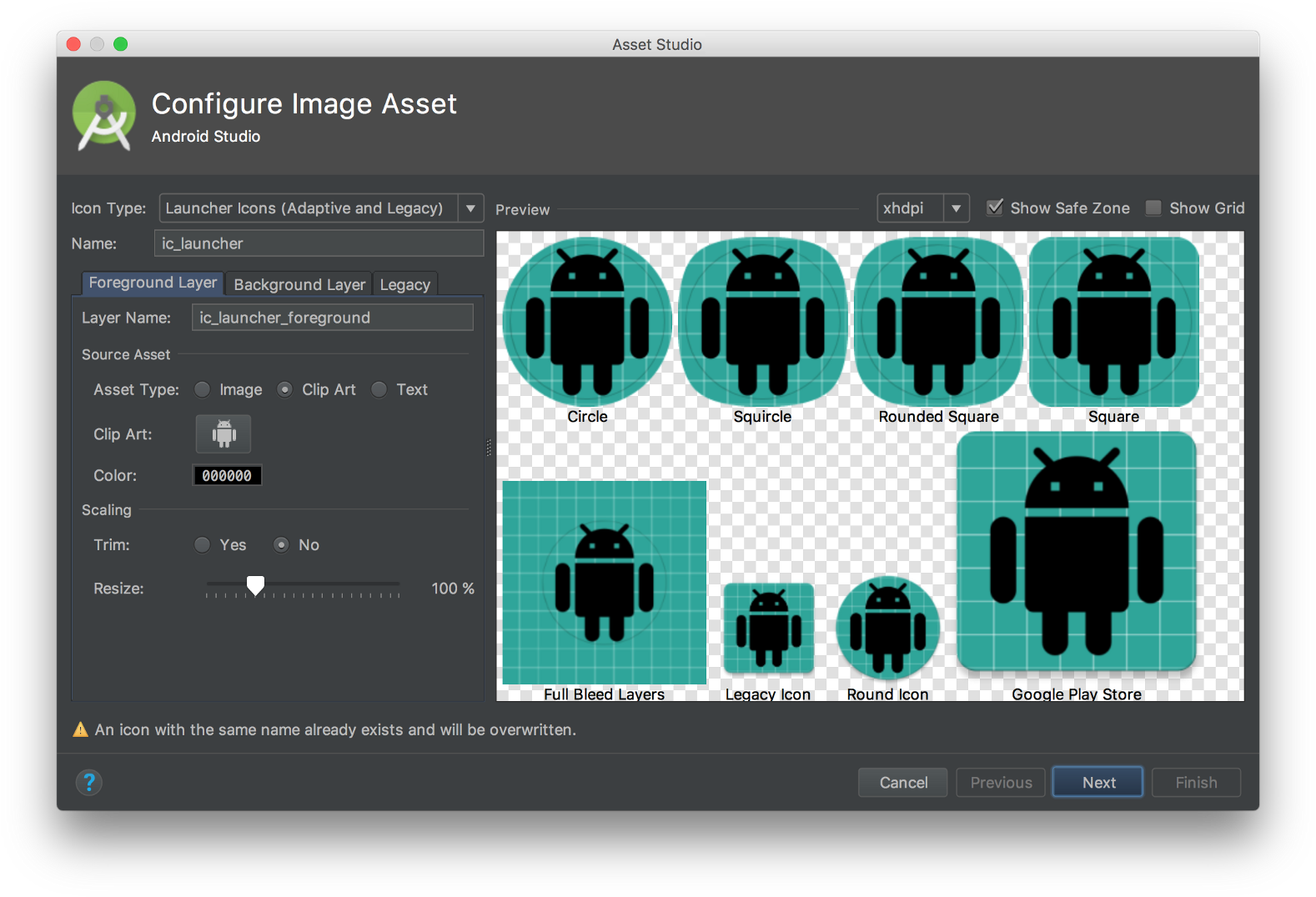
Task: Open the xhdpi density dropdown
Action: coord(923,208)
